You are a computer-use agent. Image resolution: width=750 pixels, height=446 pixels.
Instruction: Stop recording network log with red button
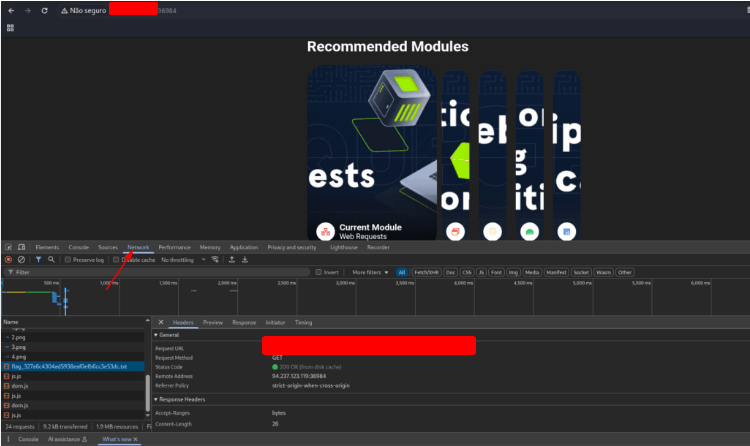click(8, 259)
